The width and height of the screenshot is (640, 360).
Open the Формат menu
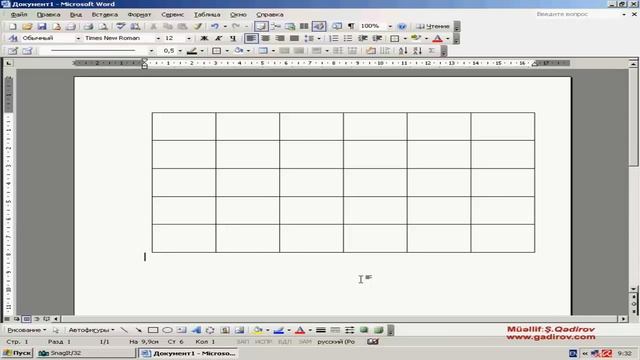coord(139,14)
